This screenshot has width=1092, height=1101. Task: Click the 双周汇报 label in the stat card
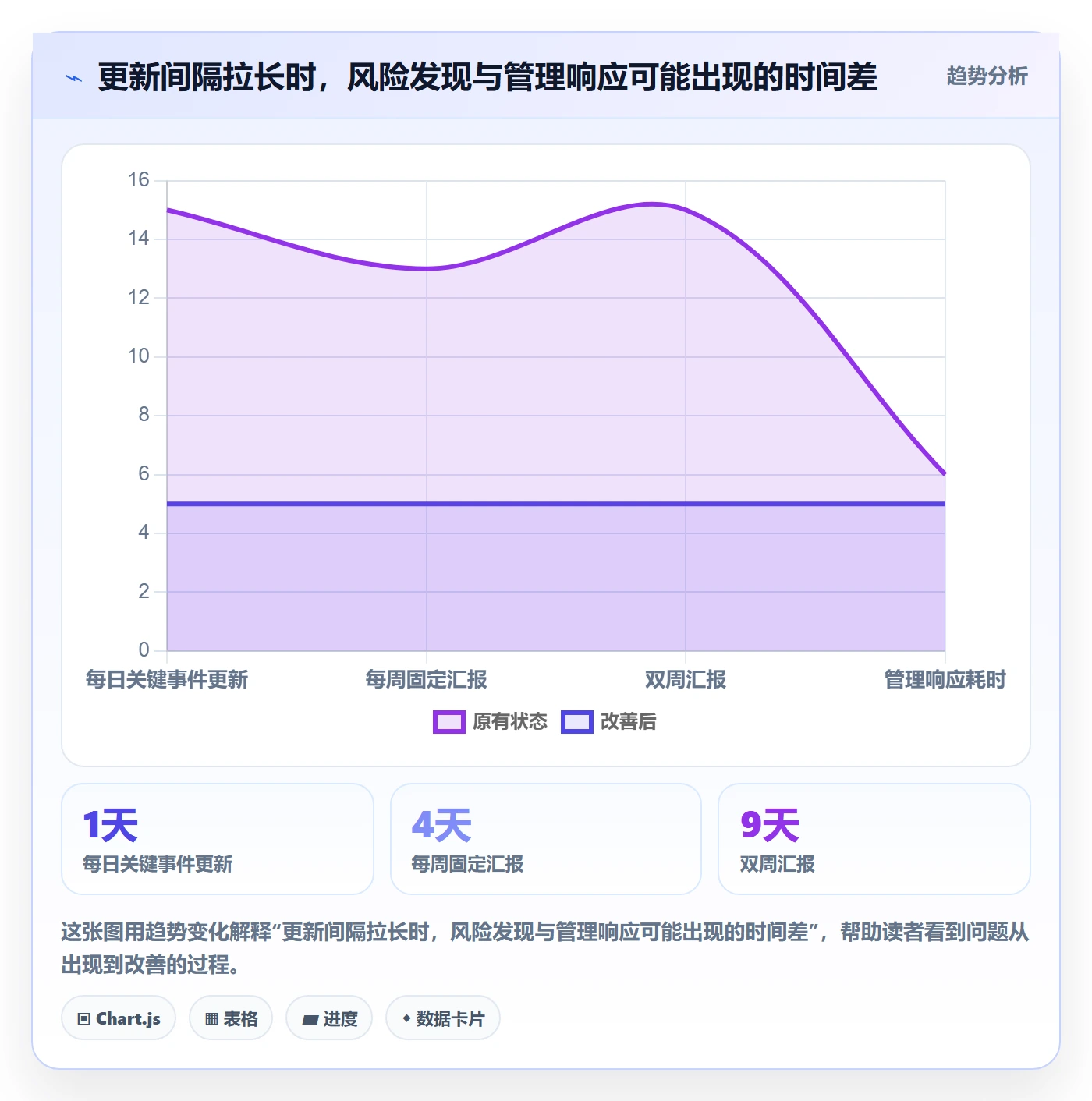coord(777,864)
